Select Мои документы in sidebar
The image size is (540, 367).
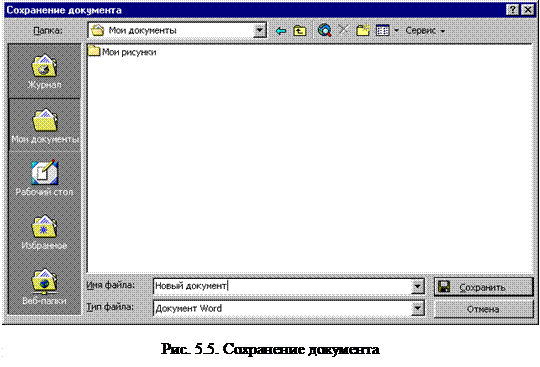[44, 126]
